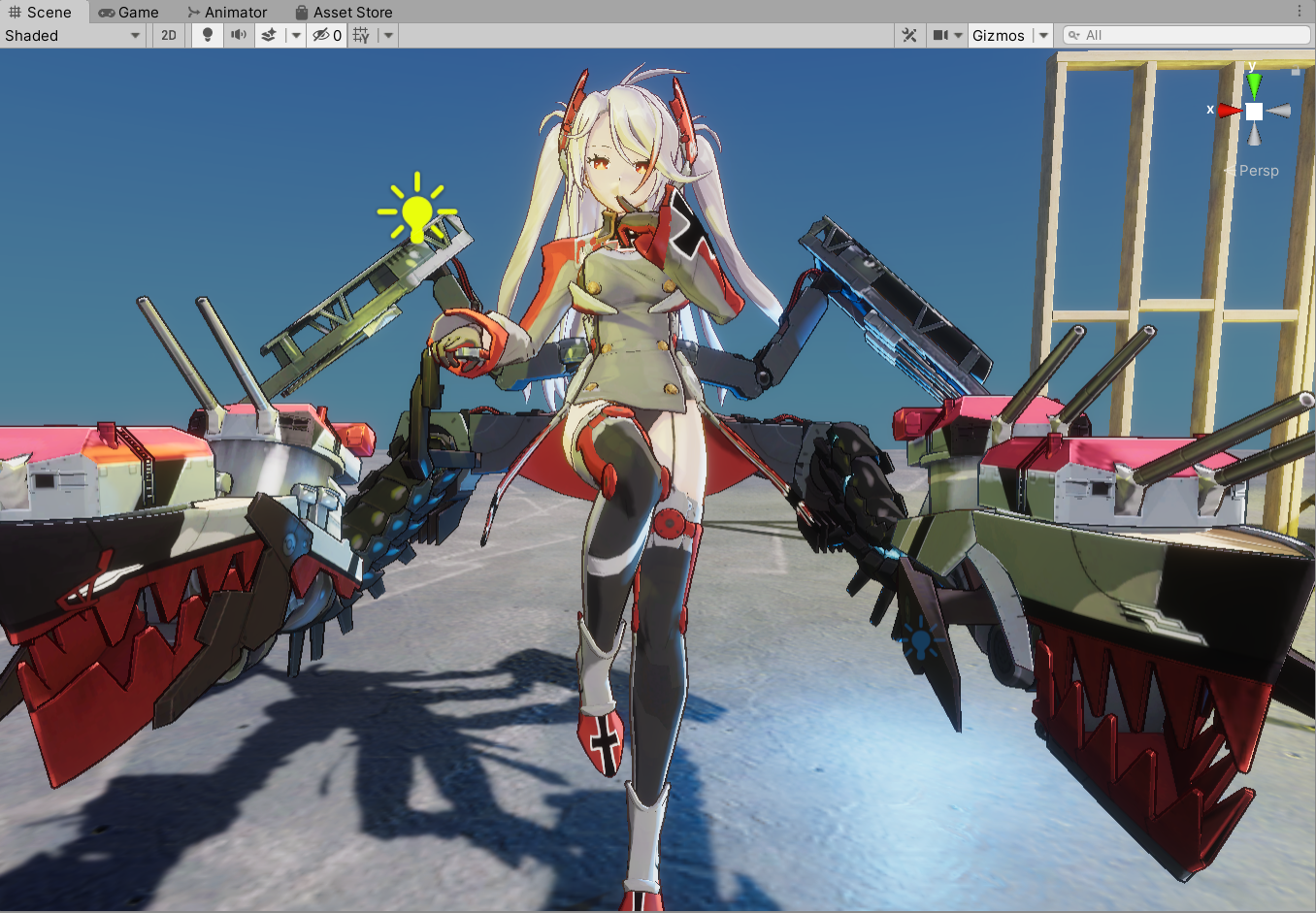Viewport: 1316px width, 913px height.
Task: Click the green Y axis cone on the gizmo
Action: 1254,84
